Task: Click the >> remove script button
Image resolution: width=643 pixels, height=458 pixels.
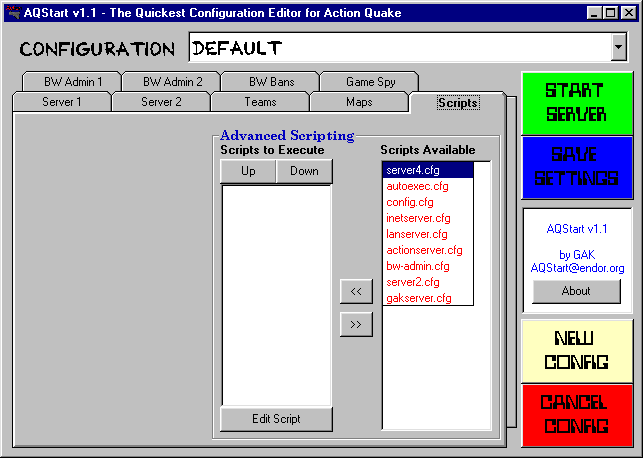Action: click(356, 324)
